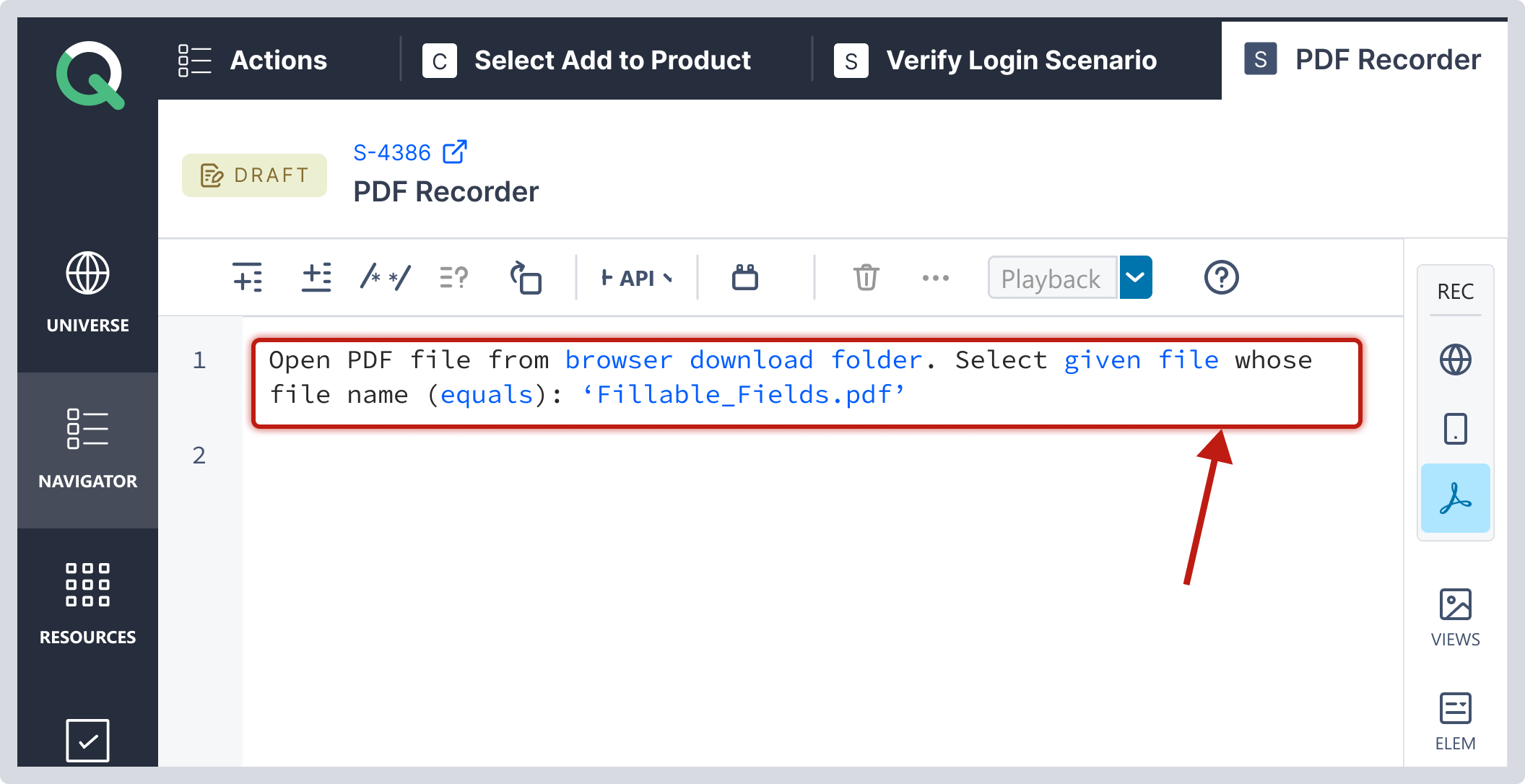1525x784 pixels.
Task: Switch to Verify Login Scenario tab
Action: 996,61
